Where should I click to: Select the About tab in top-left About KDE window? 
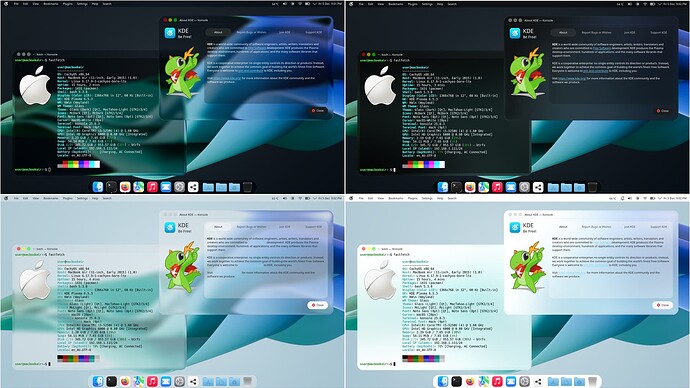point(218,32)
